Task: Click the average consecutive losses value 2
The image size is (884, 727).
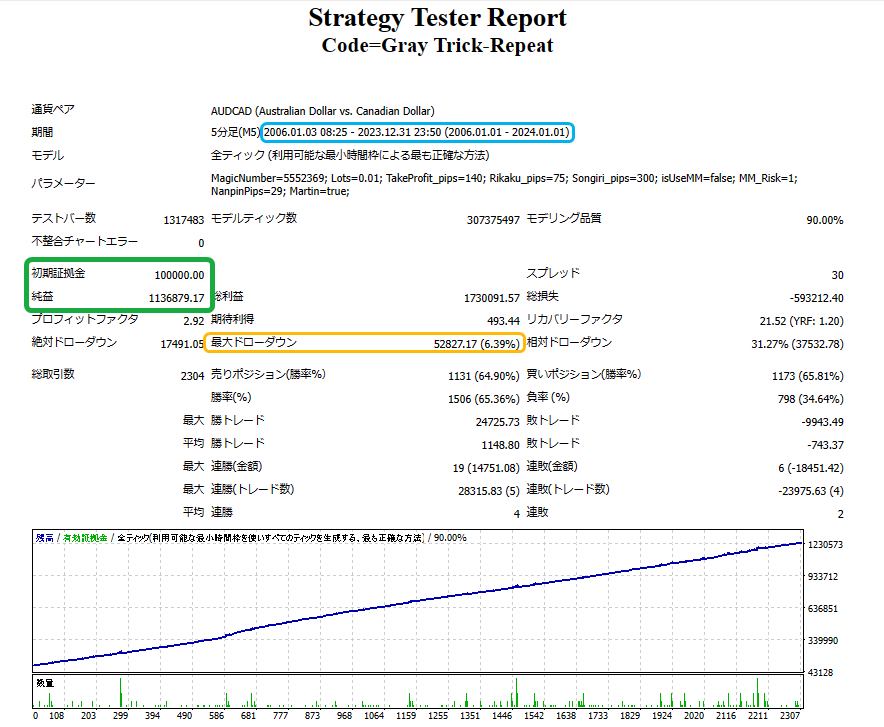Action: [x=841, y=514]
